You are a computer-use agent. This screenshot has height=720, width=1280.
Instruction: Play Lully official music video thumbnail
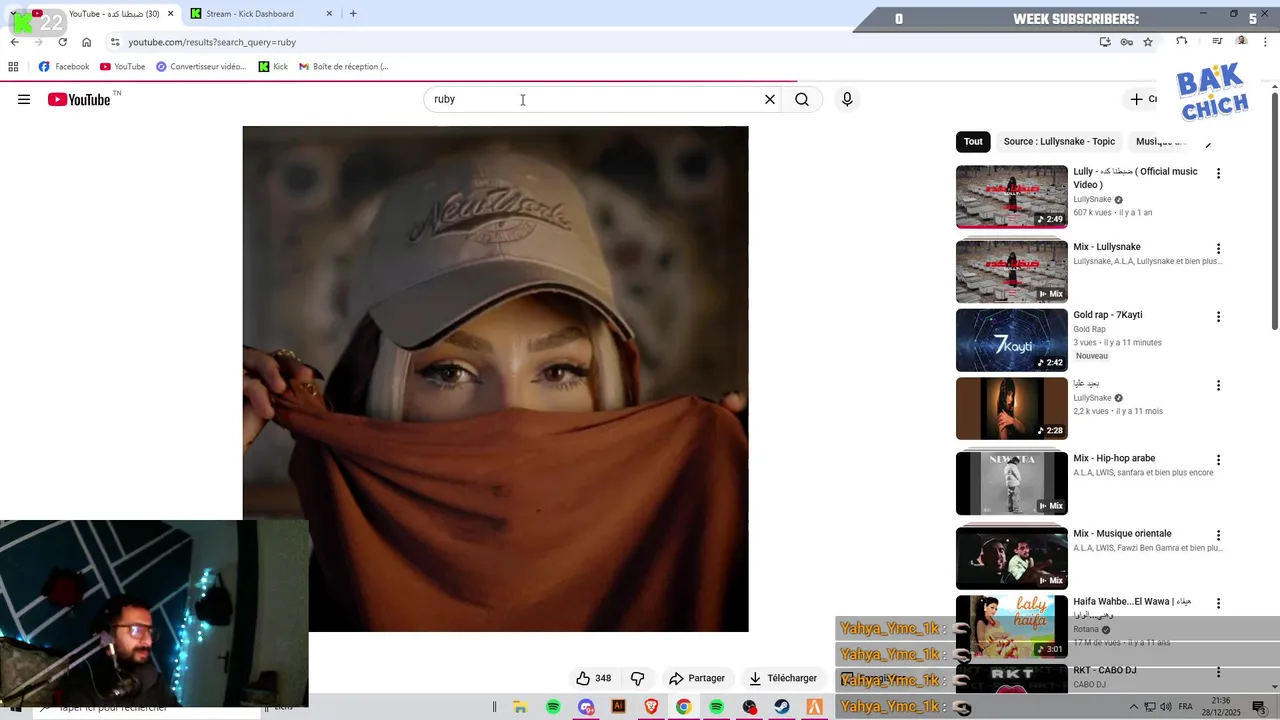click(x=1011, y=197)
